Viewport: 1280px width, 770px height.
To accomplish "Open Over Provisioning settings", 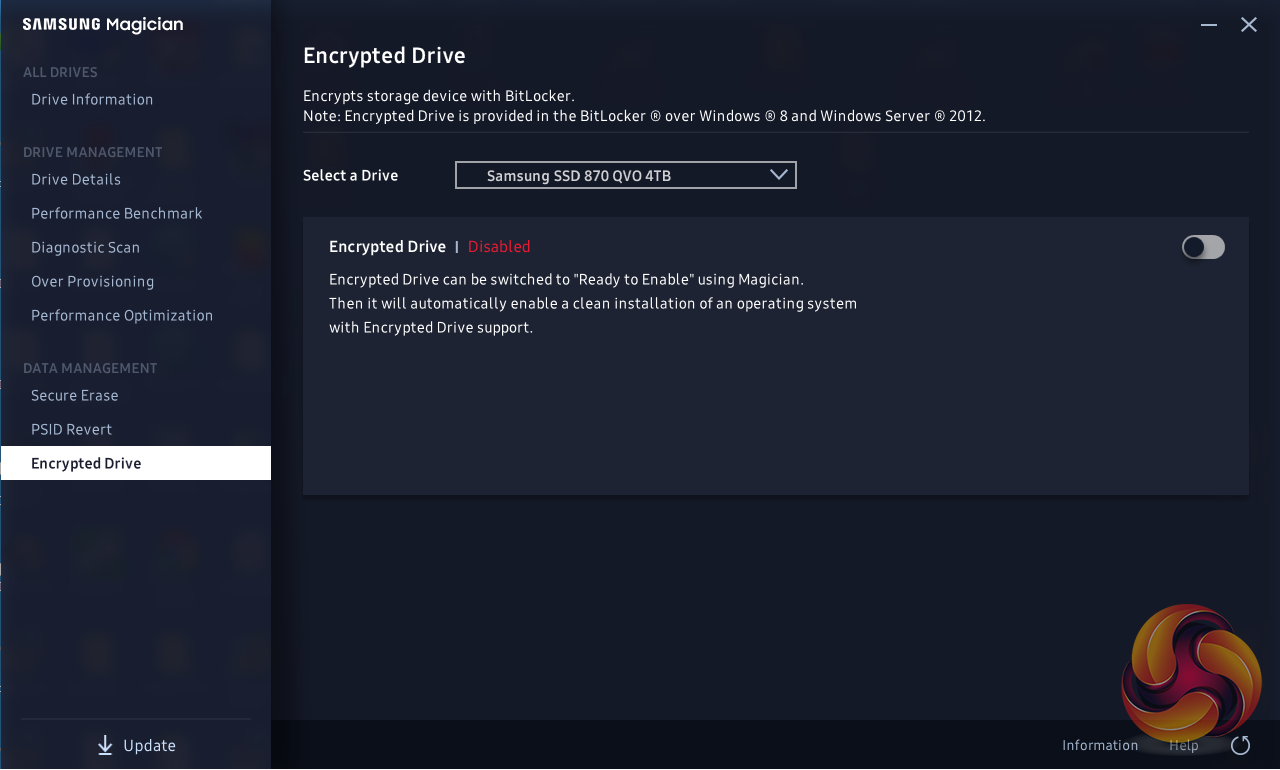I will point(93,281).
